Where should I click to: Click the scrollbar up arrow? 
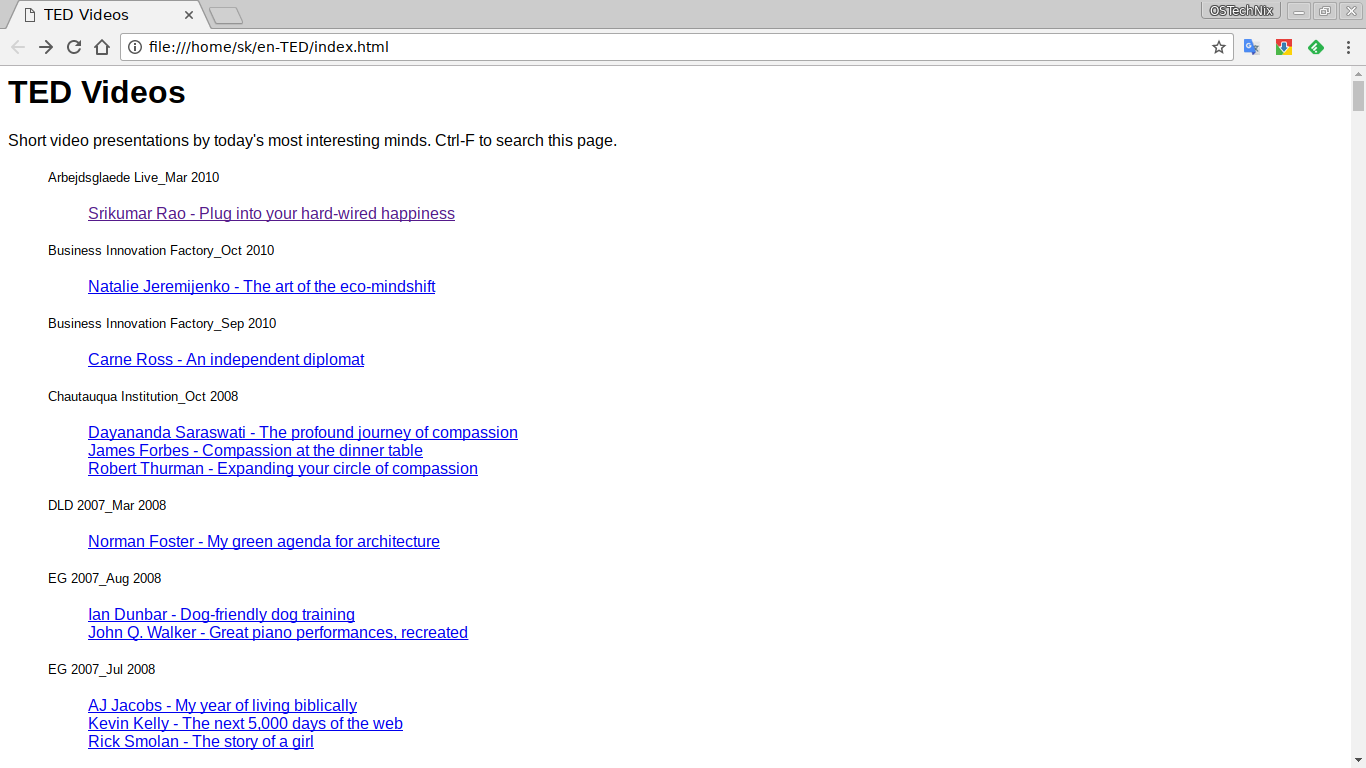click(1358, 73)
